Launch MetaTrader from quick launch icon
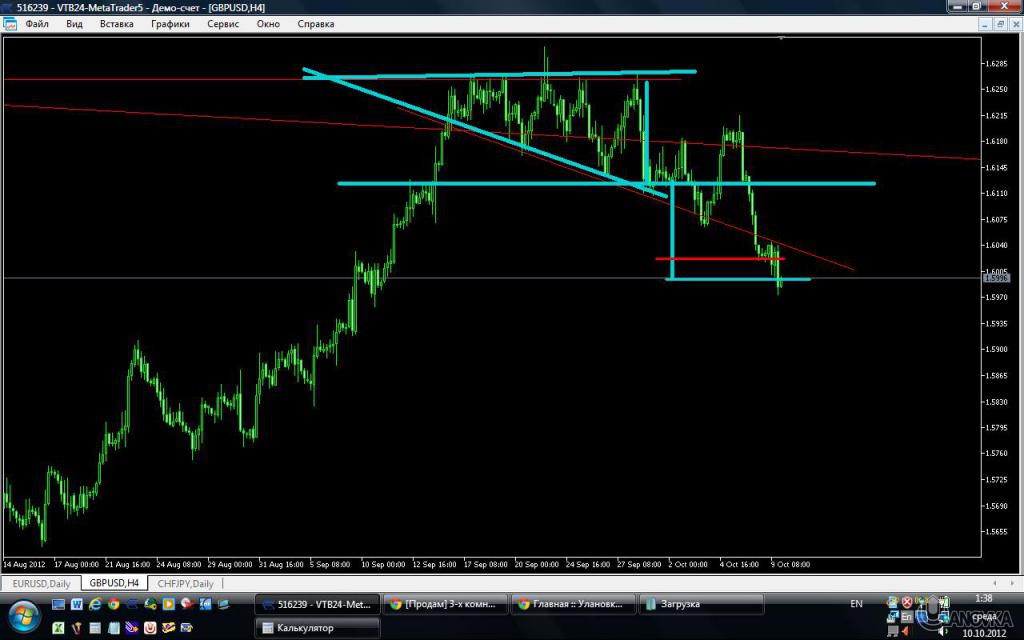 [132, 604]
